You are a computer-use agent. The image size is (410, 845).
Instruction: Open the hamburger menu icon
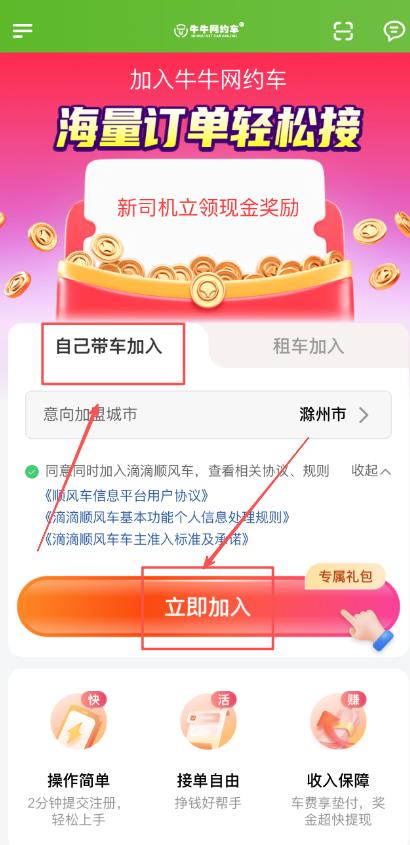[x=23, y=31]
